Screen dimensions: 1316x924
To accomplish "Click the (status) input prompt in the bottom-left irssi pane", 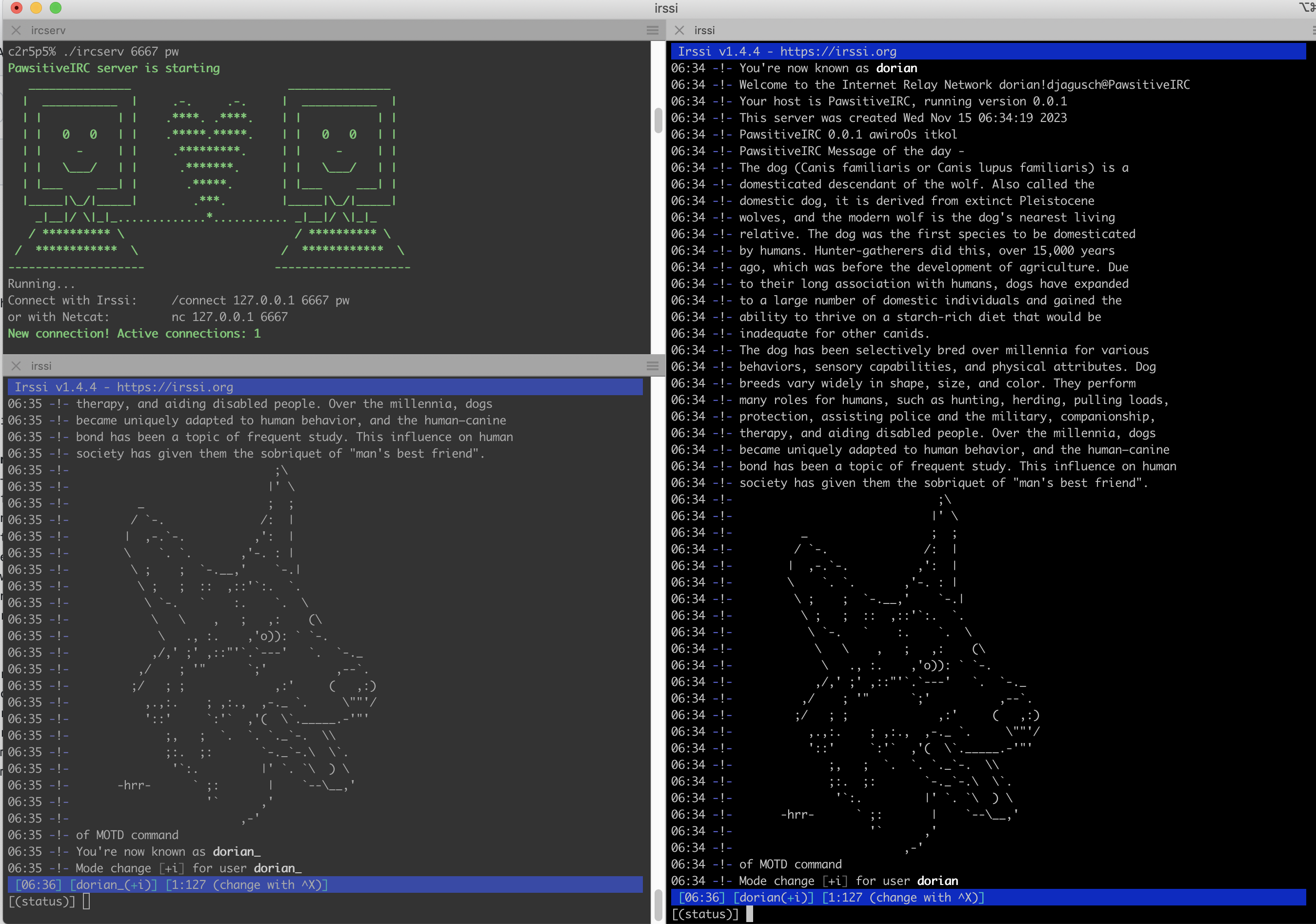I will pyautogui.click(x=41, y=901).
